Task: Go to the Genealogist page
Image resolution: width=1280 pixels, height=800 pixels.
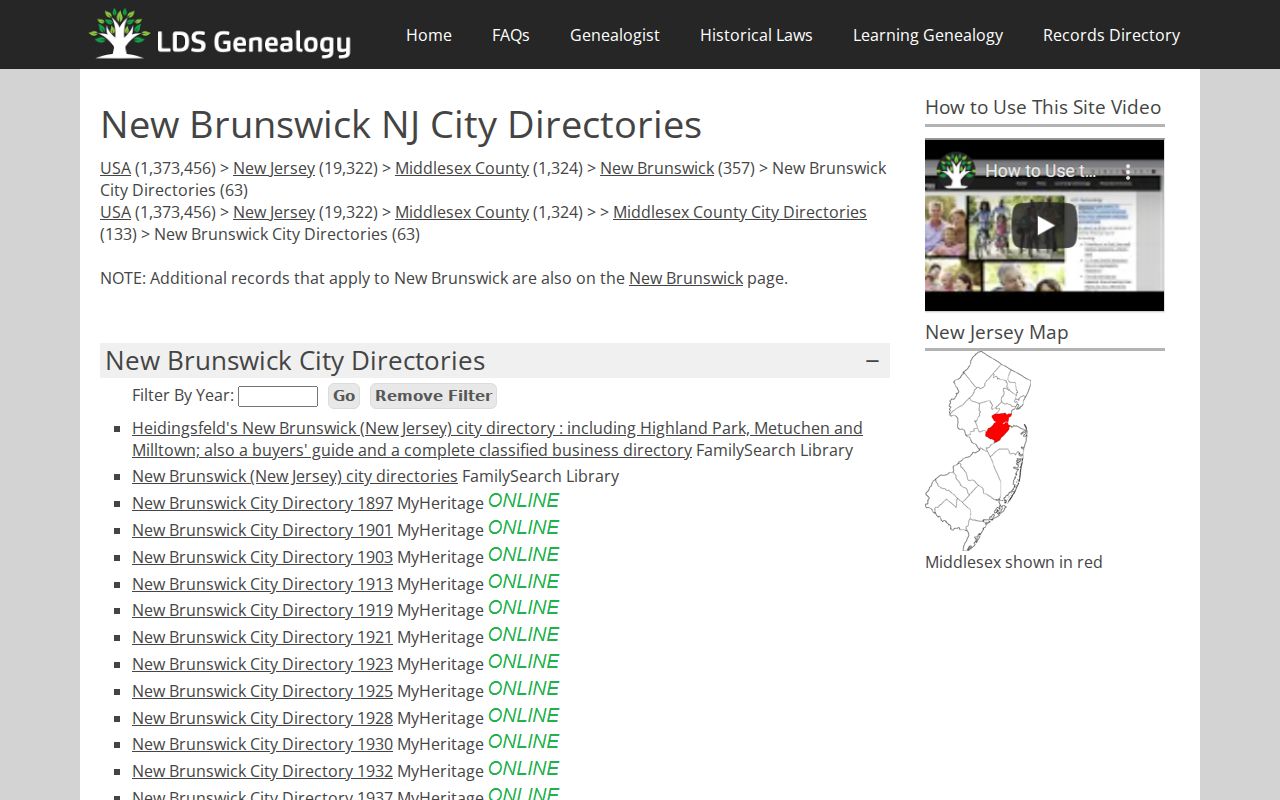Action: click(615, 35)
